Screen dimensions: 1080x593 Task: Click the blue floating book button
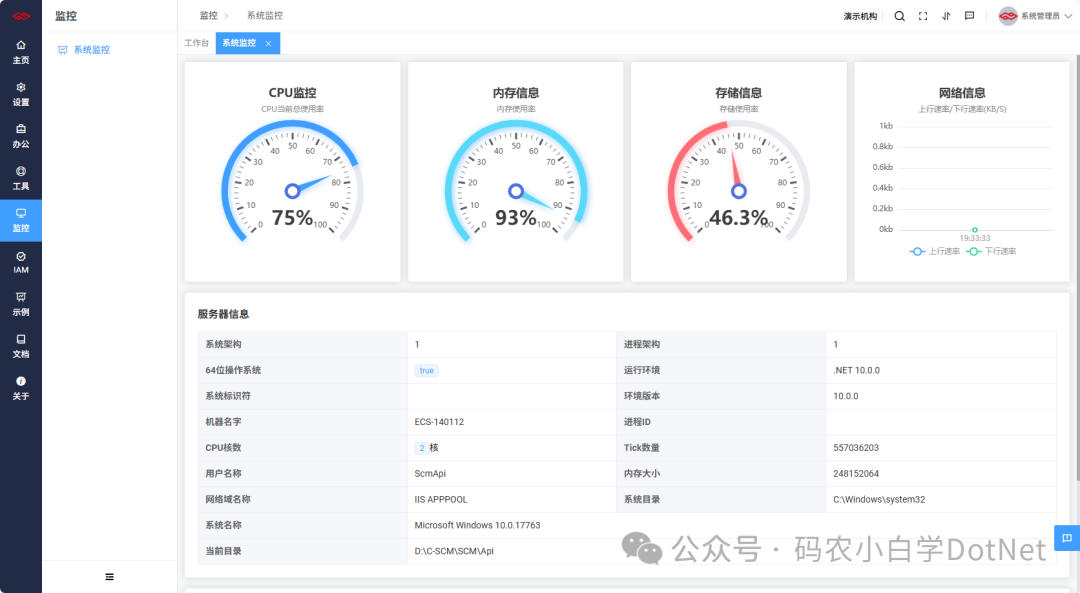click(x=1067, y=538)
